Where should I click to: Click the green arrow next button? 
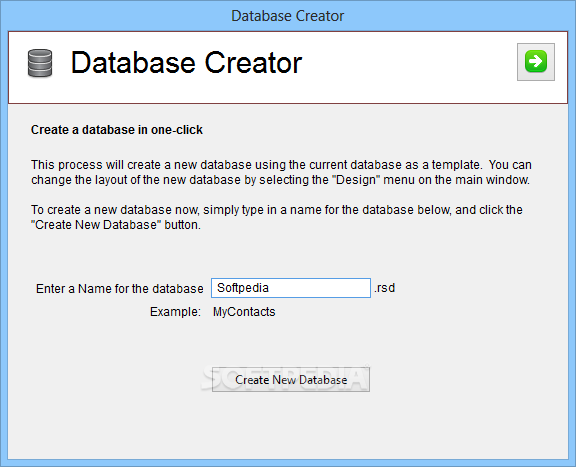coord(536,62)
